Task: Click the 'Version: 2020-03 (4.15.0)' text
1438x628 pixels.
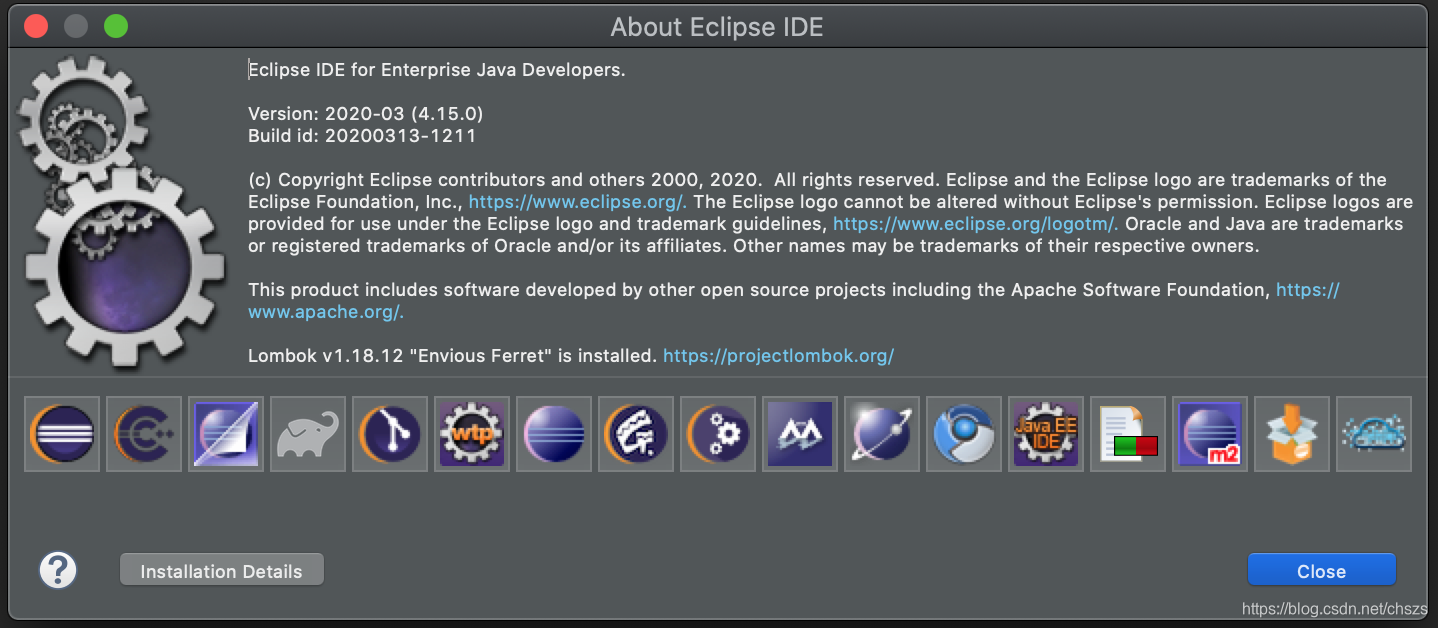Action: (366, 114)
